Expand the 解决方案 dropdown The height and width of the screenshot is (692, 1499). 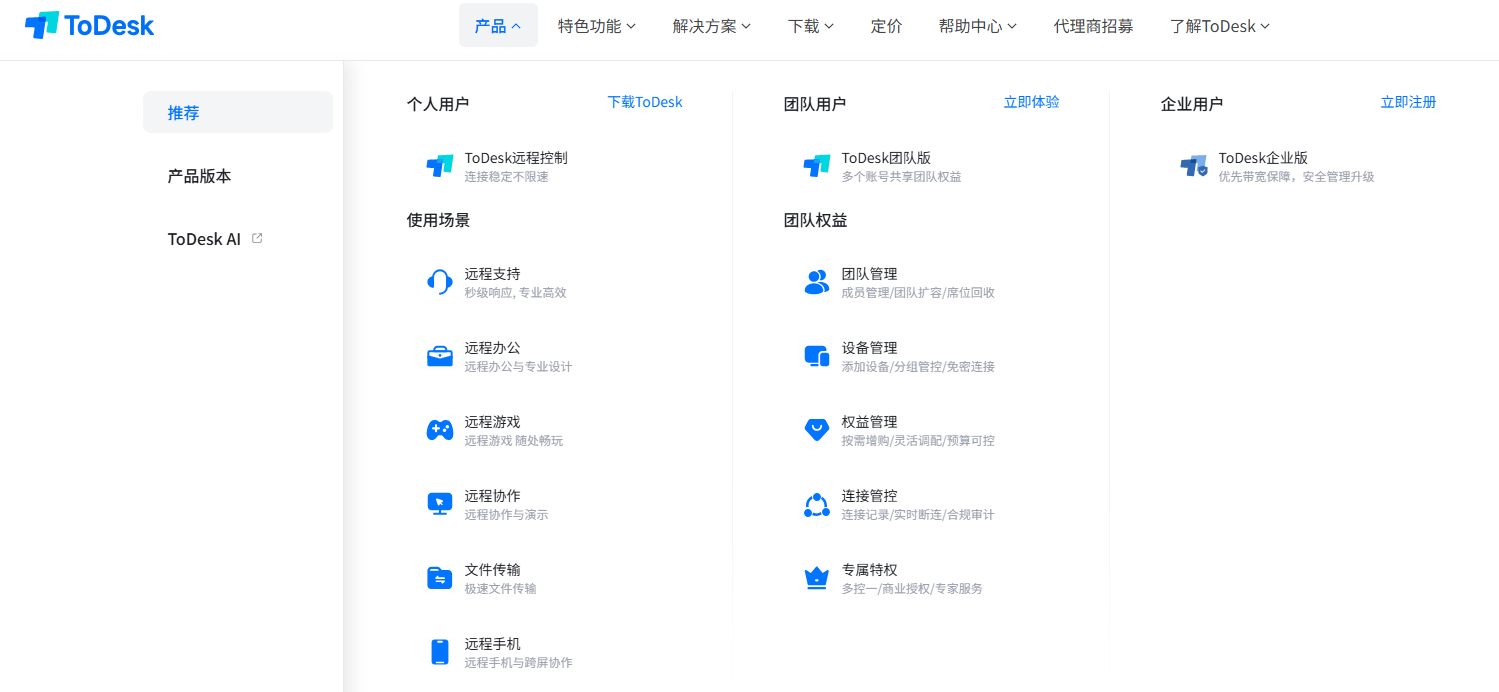point(712,26)
